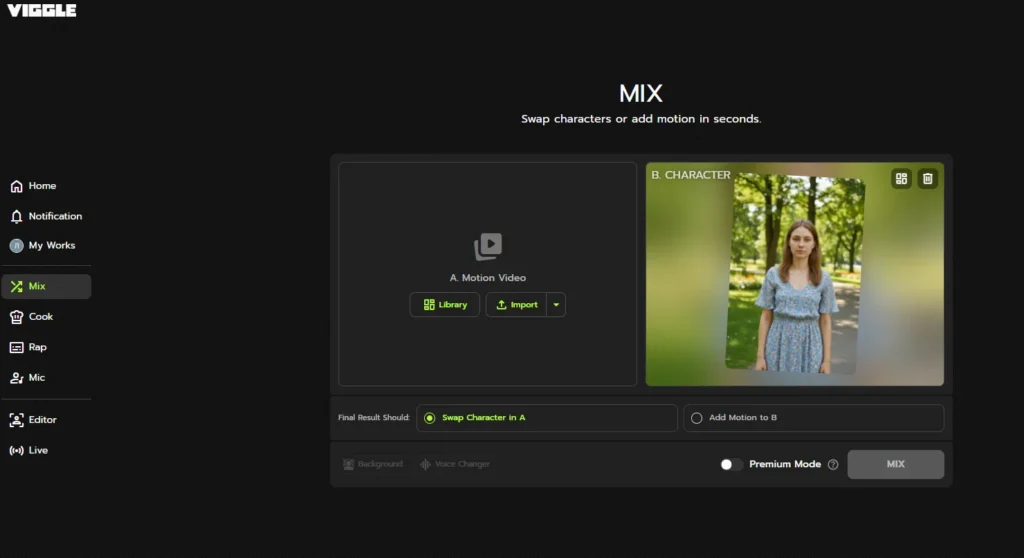Open the Home page from sidebar
This screenshot has height=558, width=1024.
(x=33, y=186)
